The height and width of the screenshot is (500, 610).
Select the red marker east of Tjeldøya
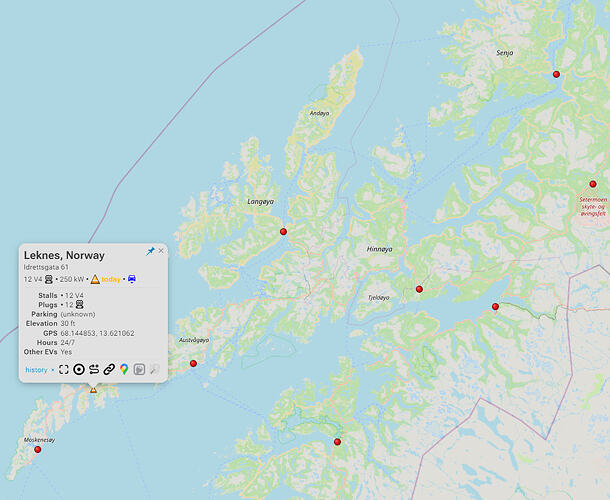tap(419, 289)
